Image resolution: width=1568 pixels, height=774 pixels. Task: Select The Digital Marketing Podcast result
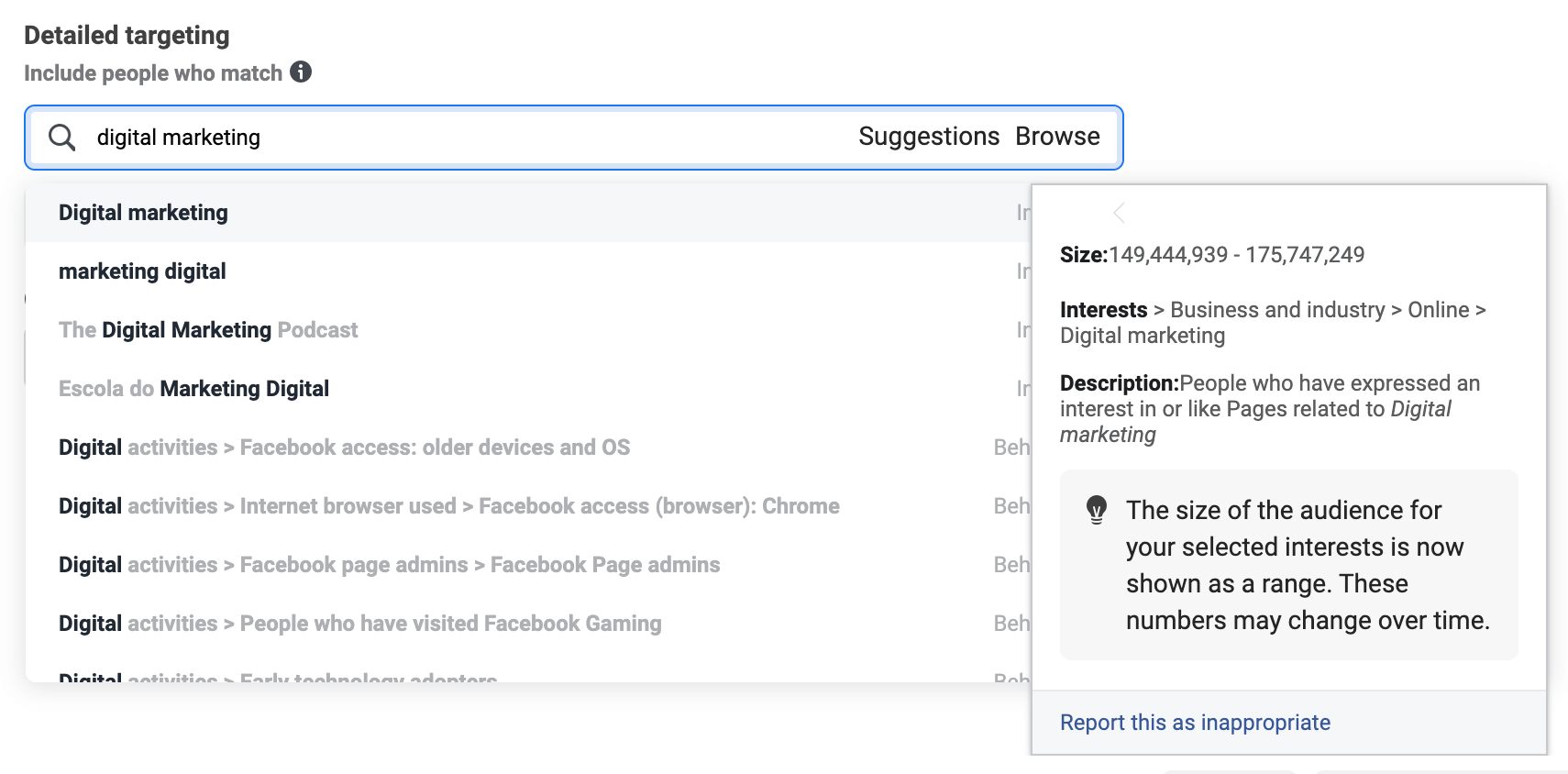pos(208,330)
